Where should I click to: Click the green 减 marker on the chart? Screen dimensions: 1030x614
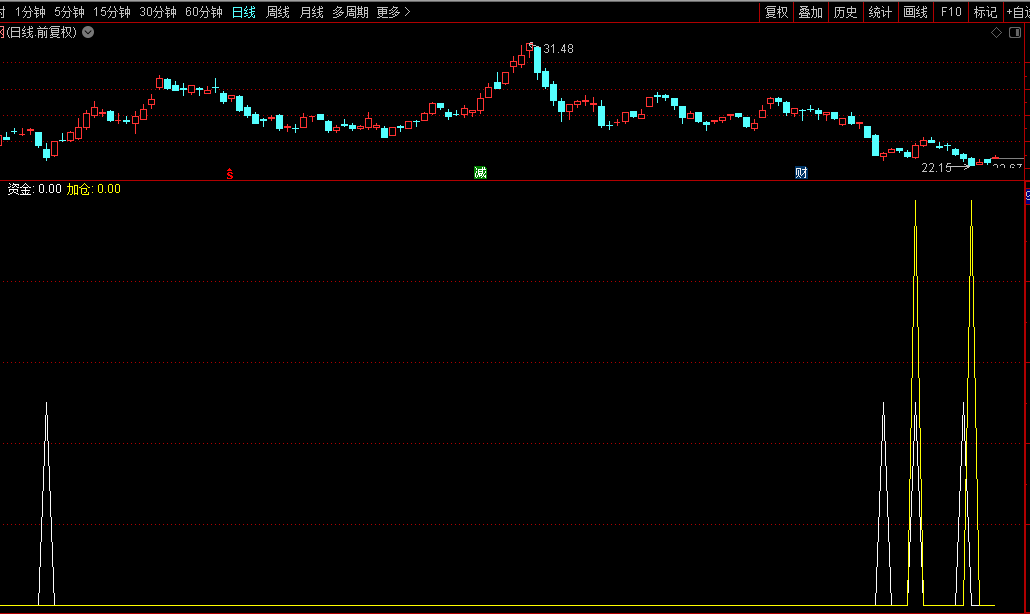(x=480, y=173)
